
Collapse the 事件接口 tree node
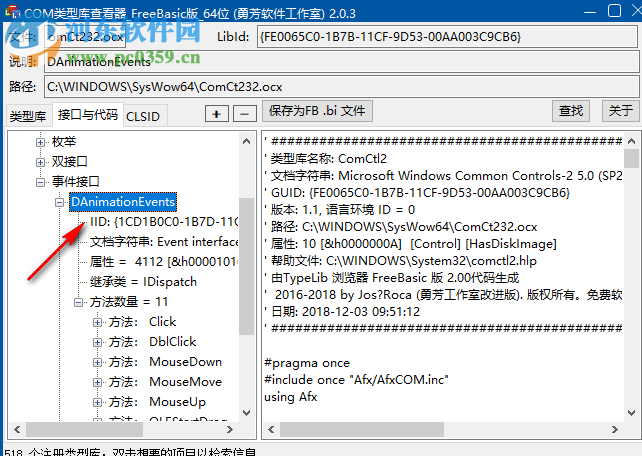pyautogui.click(x=40, y=182)
